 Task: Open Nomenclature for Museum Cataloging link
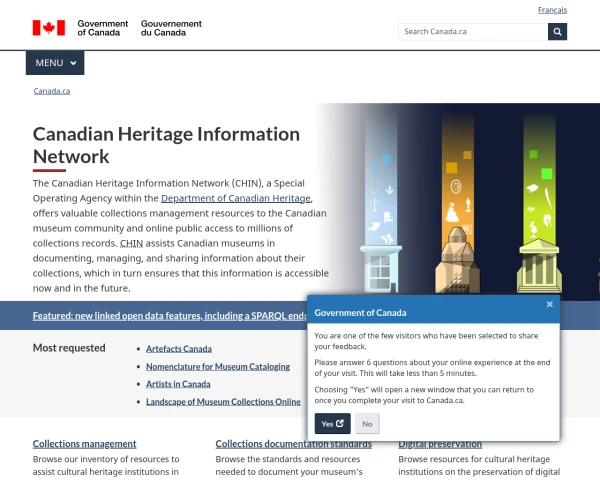(x=218, y=367)
